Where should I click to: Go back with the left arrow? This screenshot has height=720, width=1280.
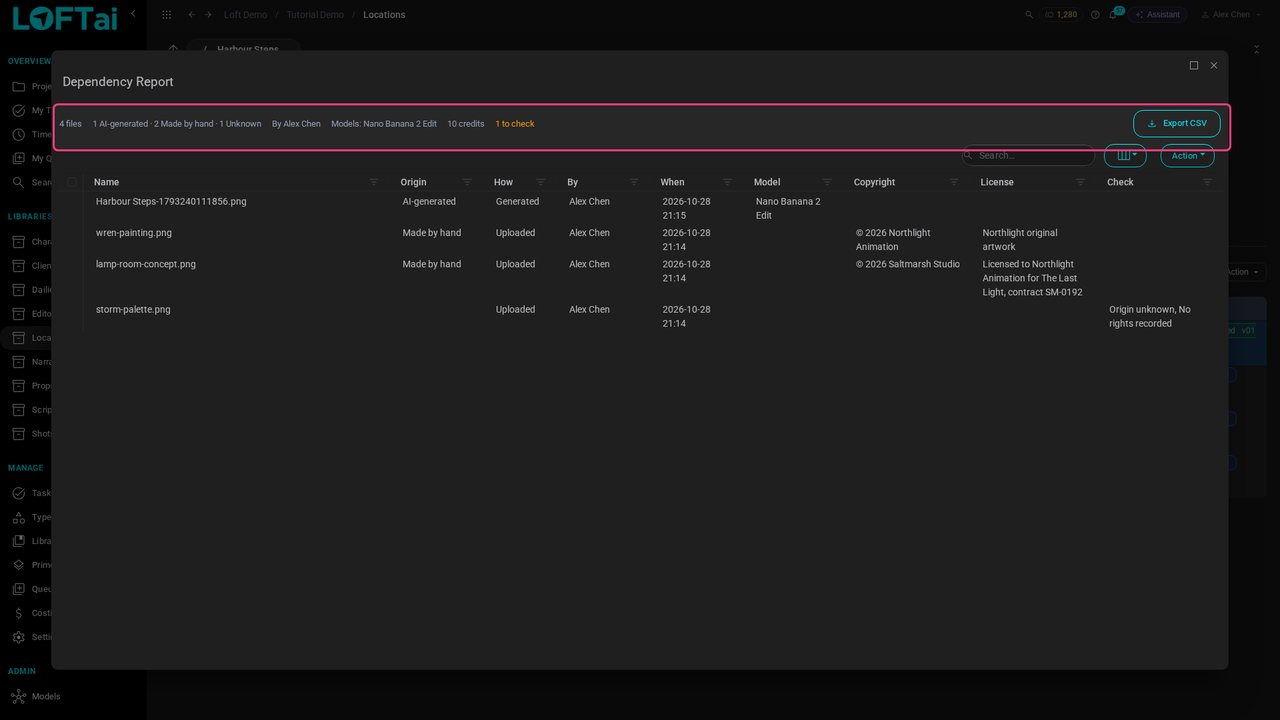pos(192,15)
